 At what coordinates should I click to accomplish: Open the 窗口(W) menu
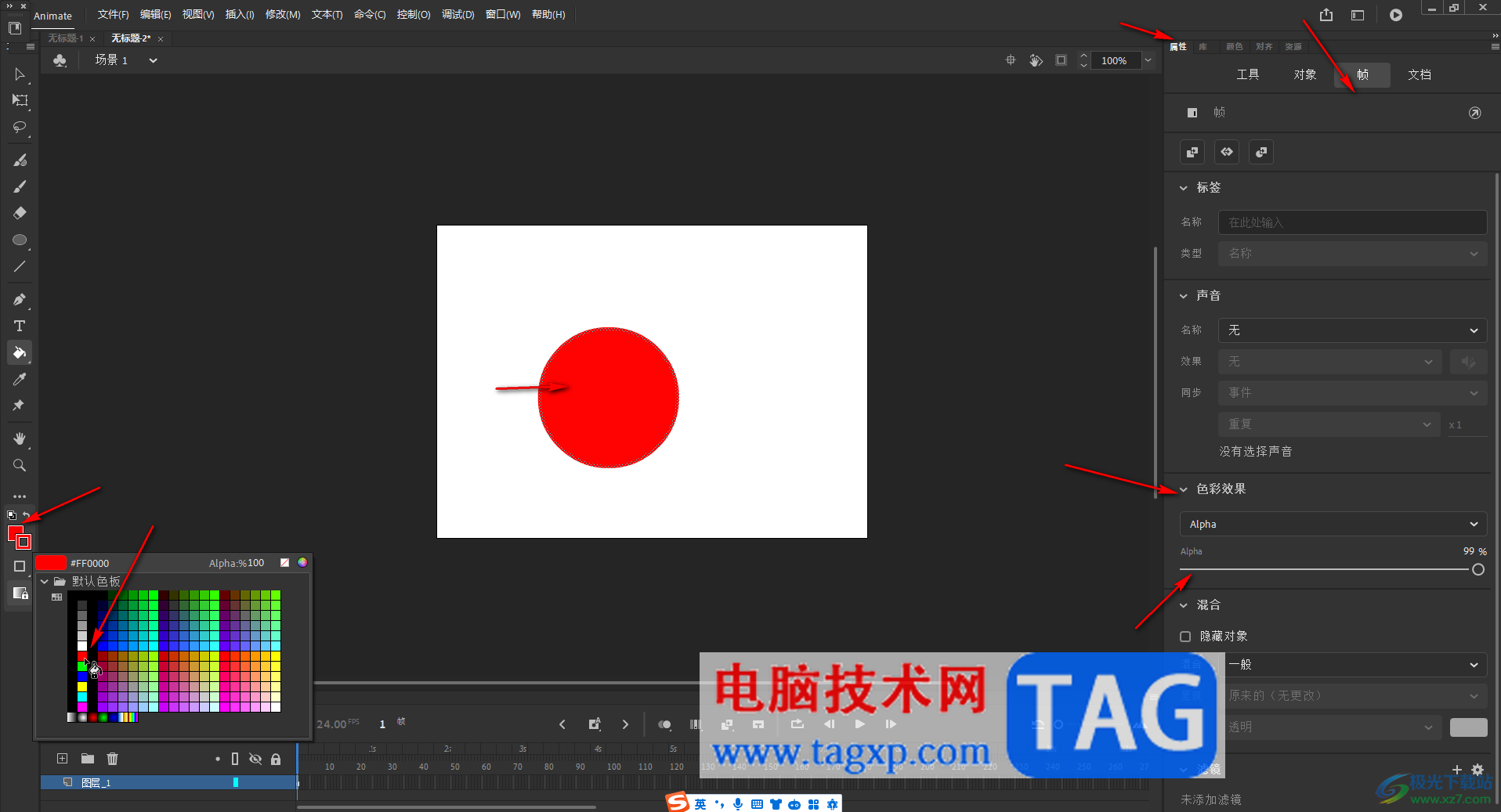[x=503, y=15]
